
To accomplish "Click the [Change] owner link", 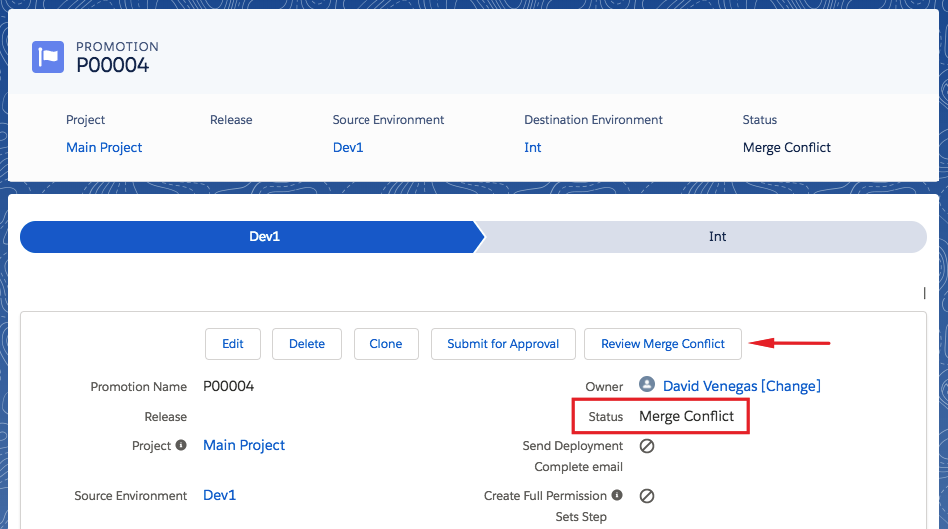I will [791, 386].
